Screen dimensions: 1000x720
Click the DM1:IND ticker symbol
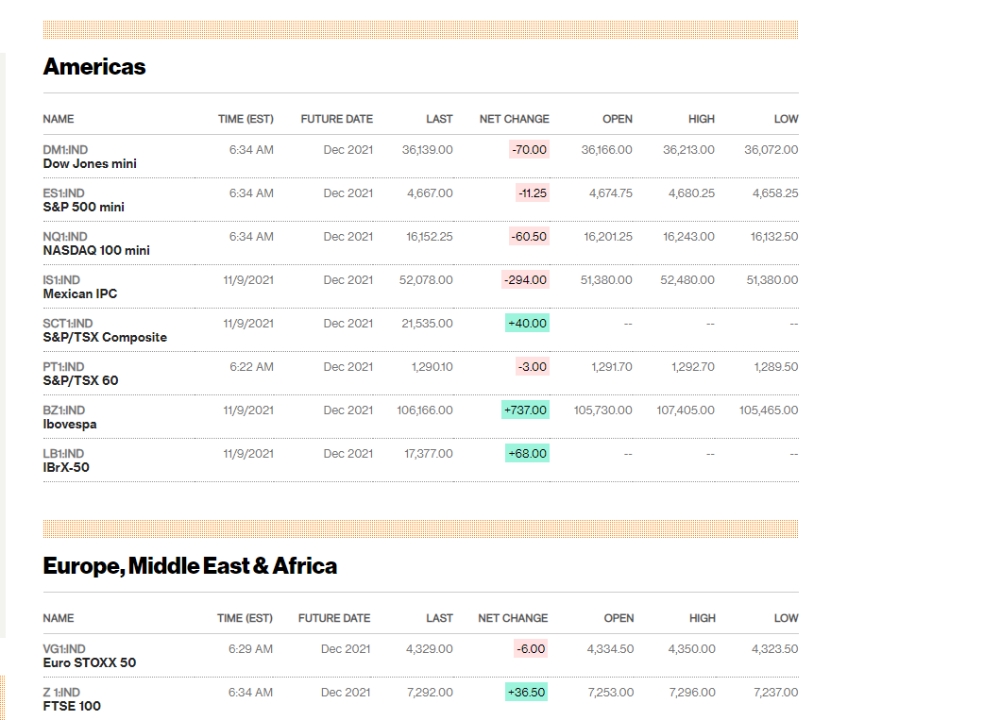pyautogui.click(x=65, y=150)
